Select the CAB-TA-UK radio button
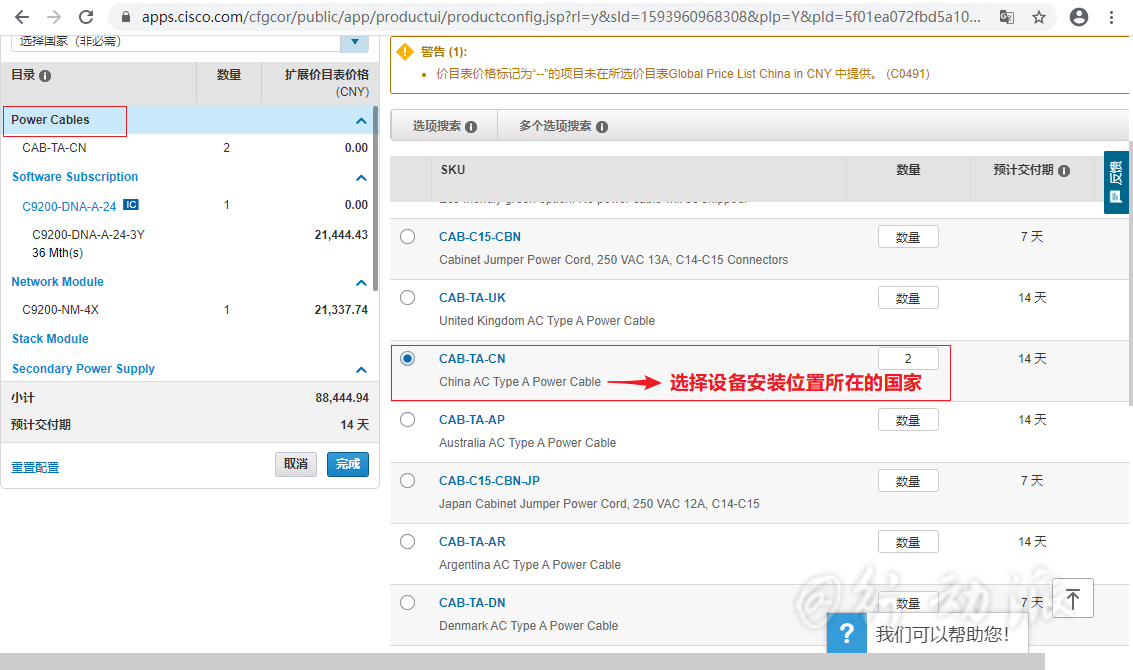 [408, 298]
